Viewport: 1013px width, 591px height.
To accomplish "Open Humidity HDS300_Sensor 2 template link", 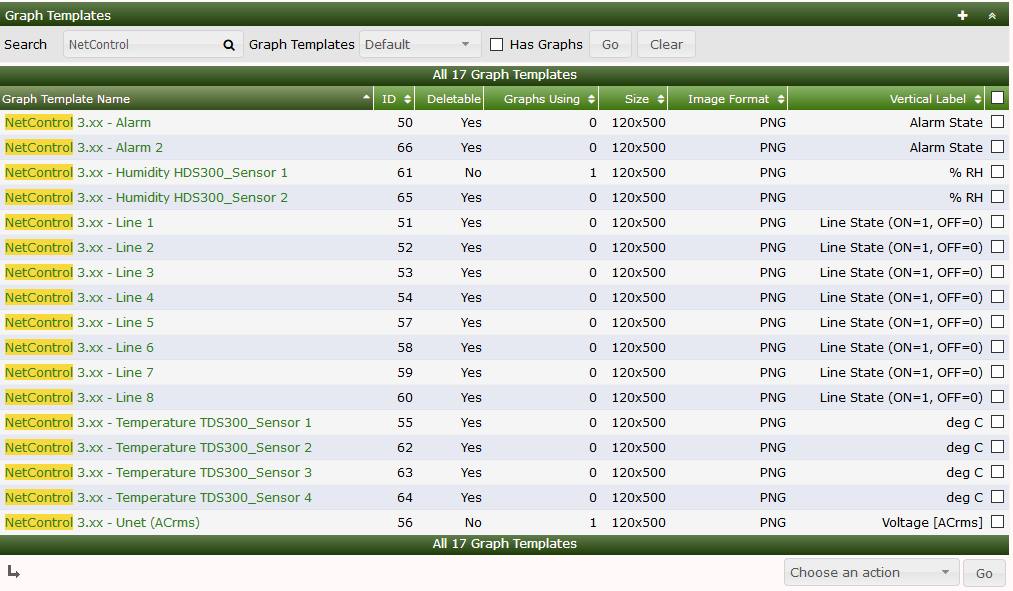I will point(146,198).
